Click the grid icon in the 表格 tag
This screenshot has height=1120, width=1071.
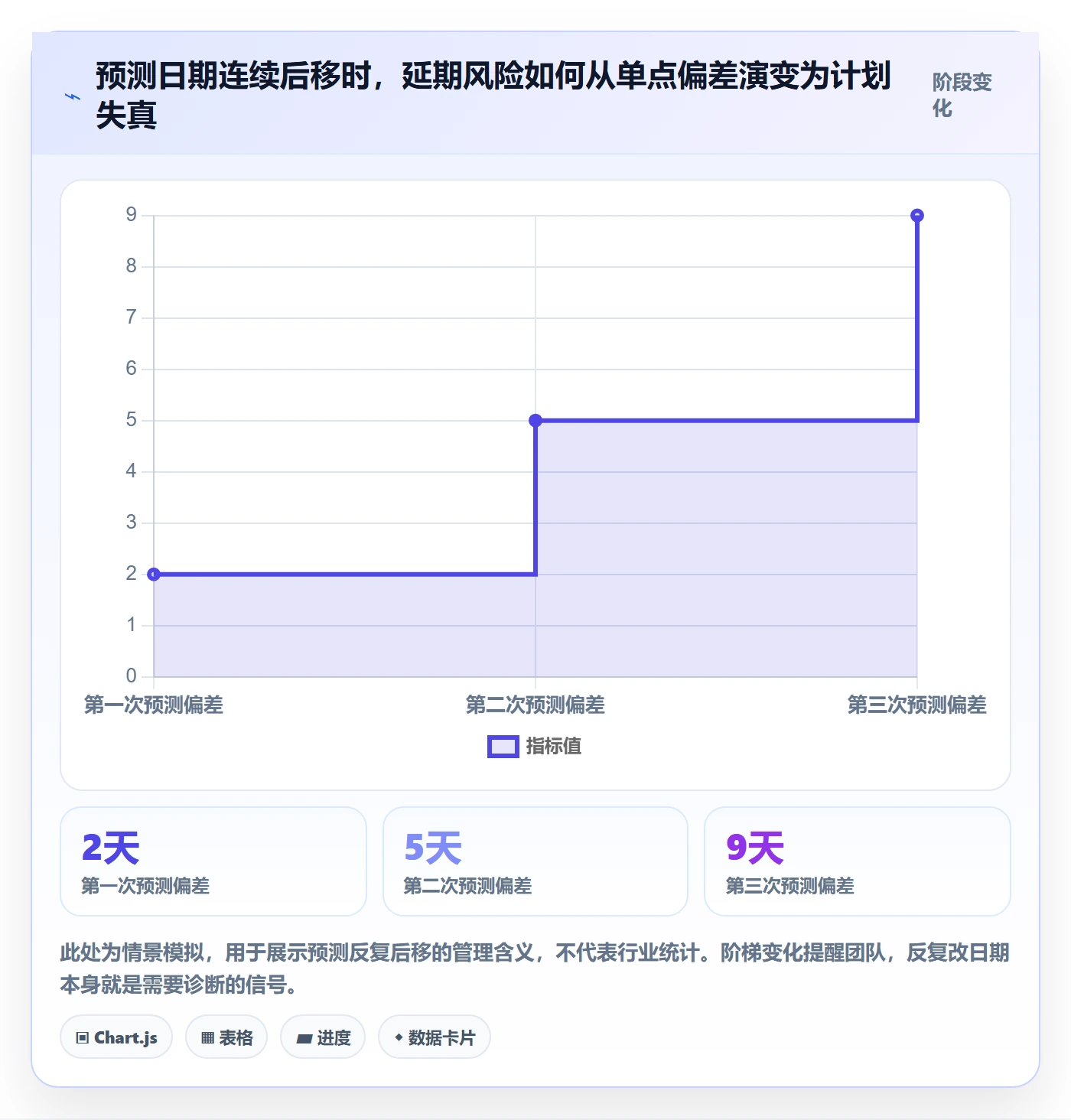207,1038
